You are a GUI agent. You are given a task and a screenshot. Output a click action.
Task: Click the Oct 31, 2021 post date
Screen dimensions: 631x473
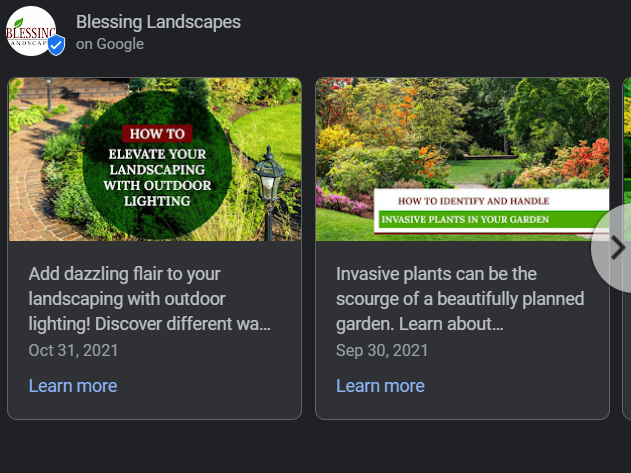pos(73,350)
